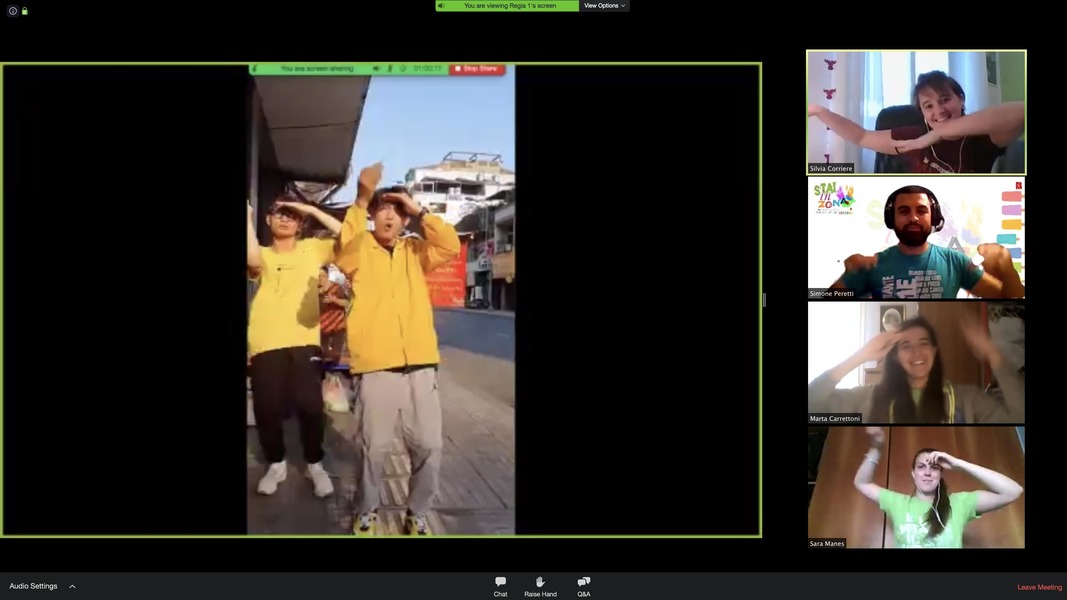Viewport: 1067px width, 600px height.
Task: Select Sara Manes' video thumbnail
Action: (916, 488)
